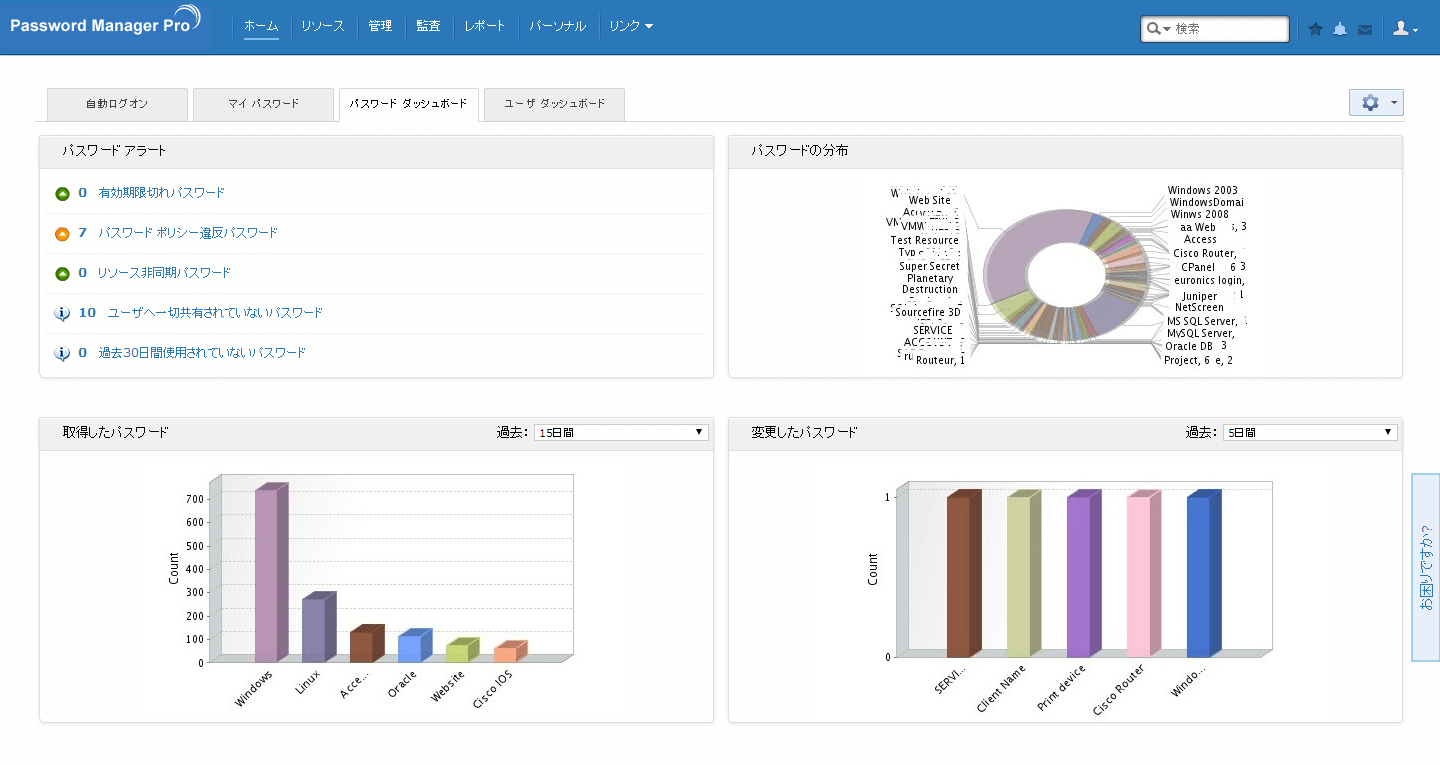The width and height of the screenshot is (1440, 765).
Task: Click the count 10 for unshared passwords
Action: coord(87,313)
